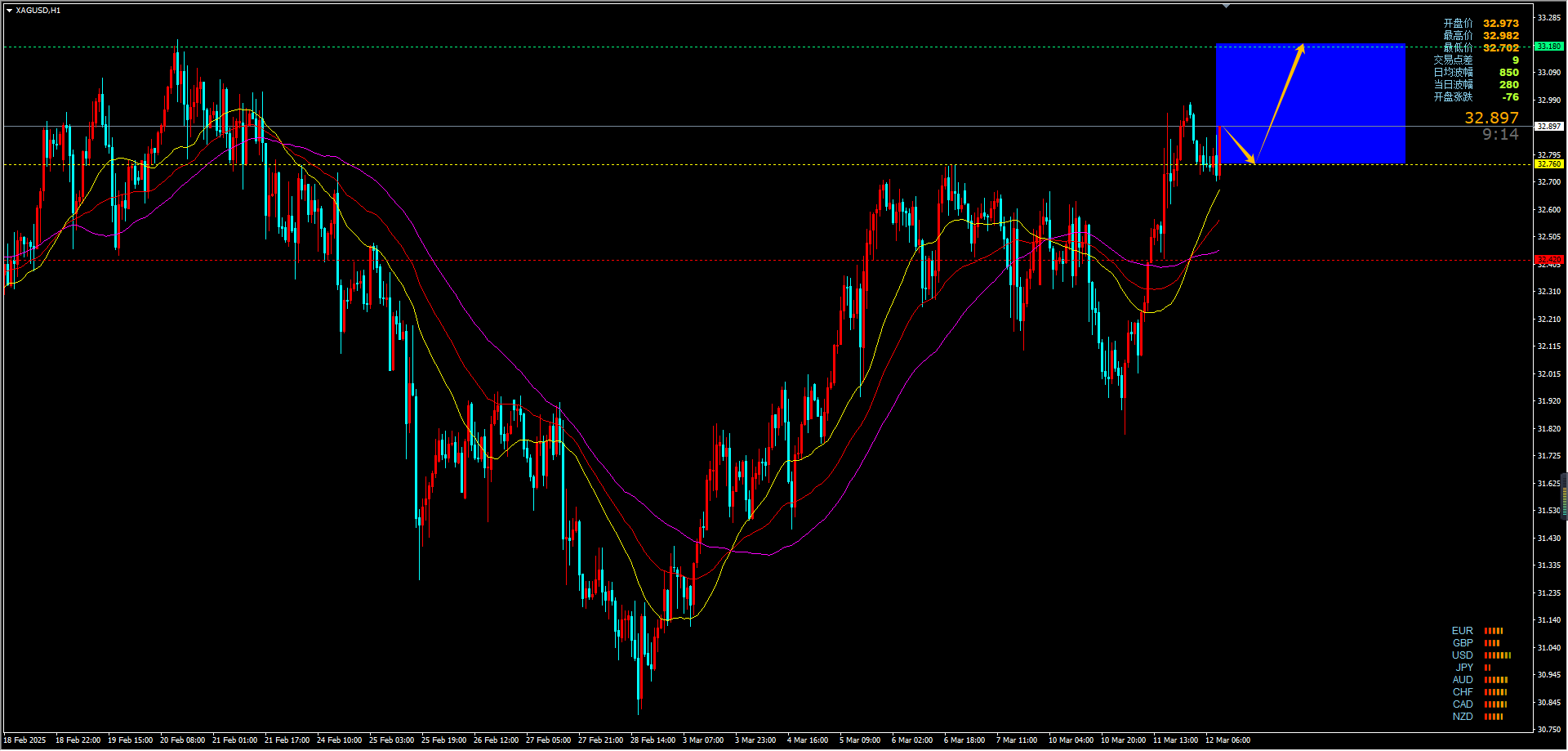Select the large upward orange arrow
The image size is (1568, 751).
click(x=1281, y=102)
